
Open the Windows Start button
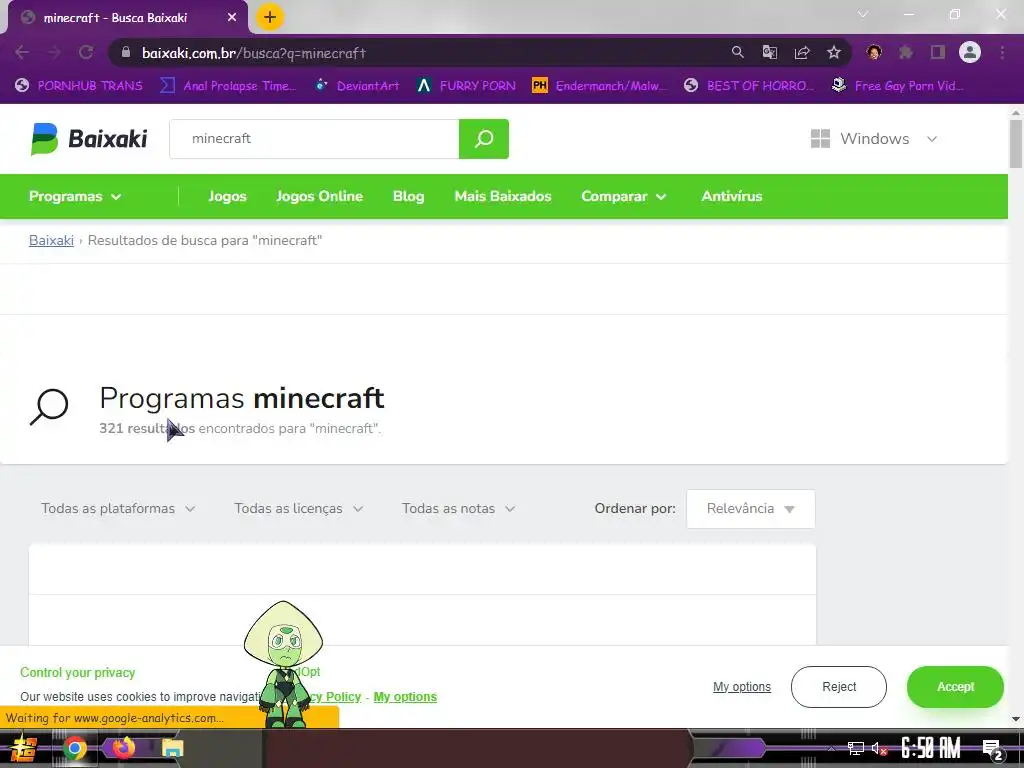point(24,748)
